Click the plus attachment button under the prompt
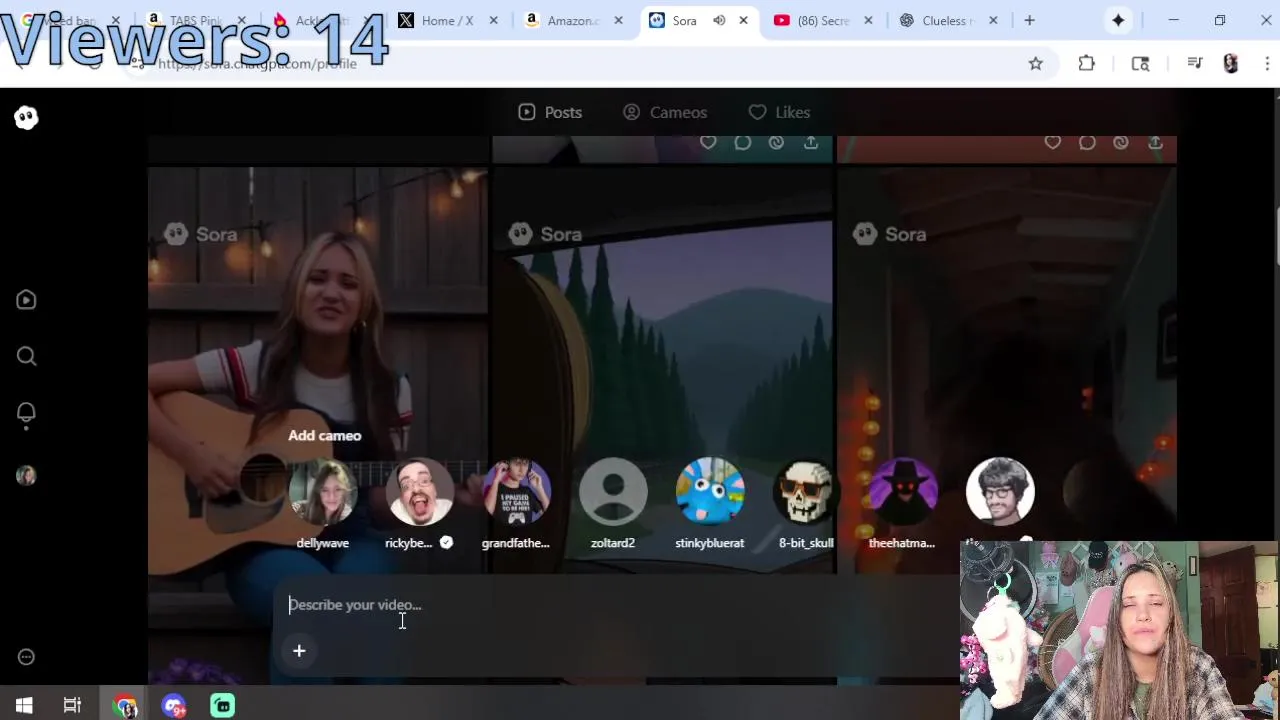 pyautogui.click(x=299, y=651)
